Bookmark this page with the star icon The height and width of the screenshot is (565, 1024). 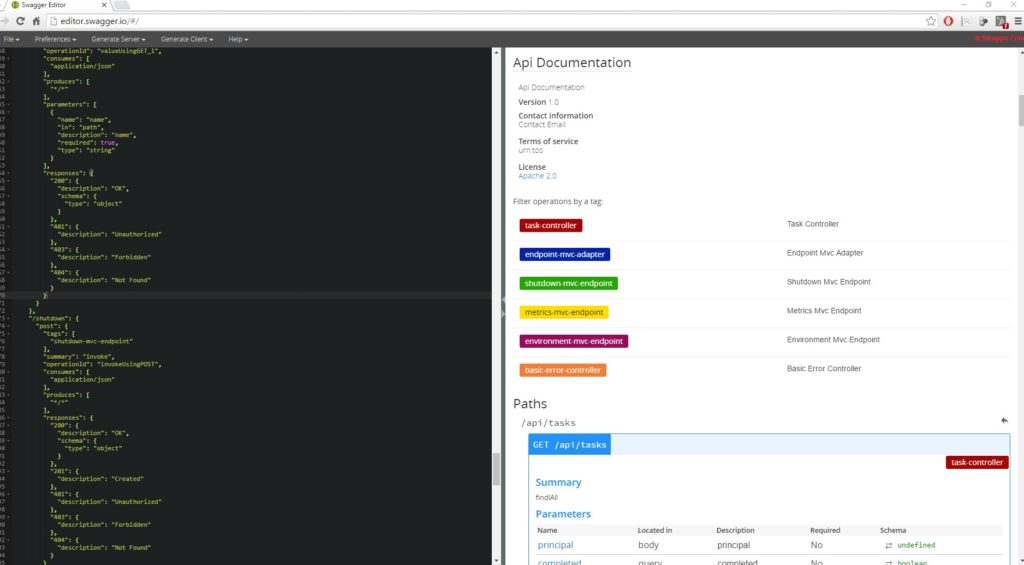[x=931, y=21]
